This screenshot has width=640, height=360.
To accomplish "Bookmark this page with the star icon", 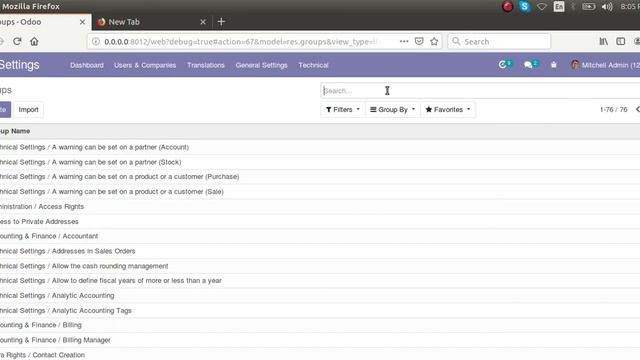I will click(x=434, y=41).
